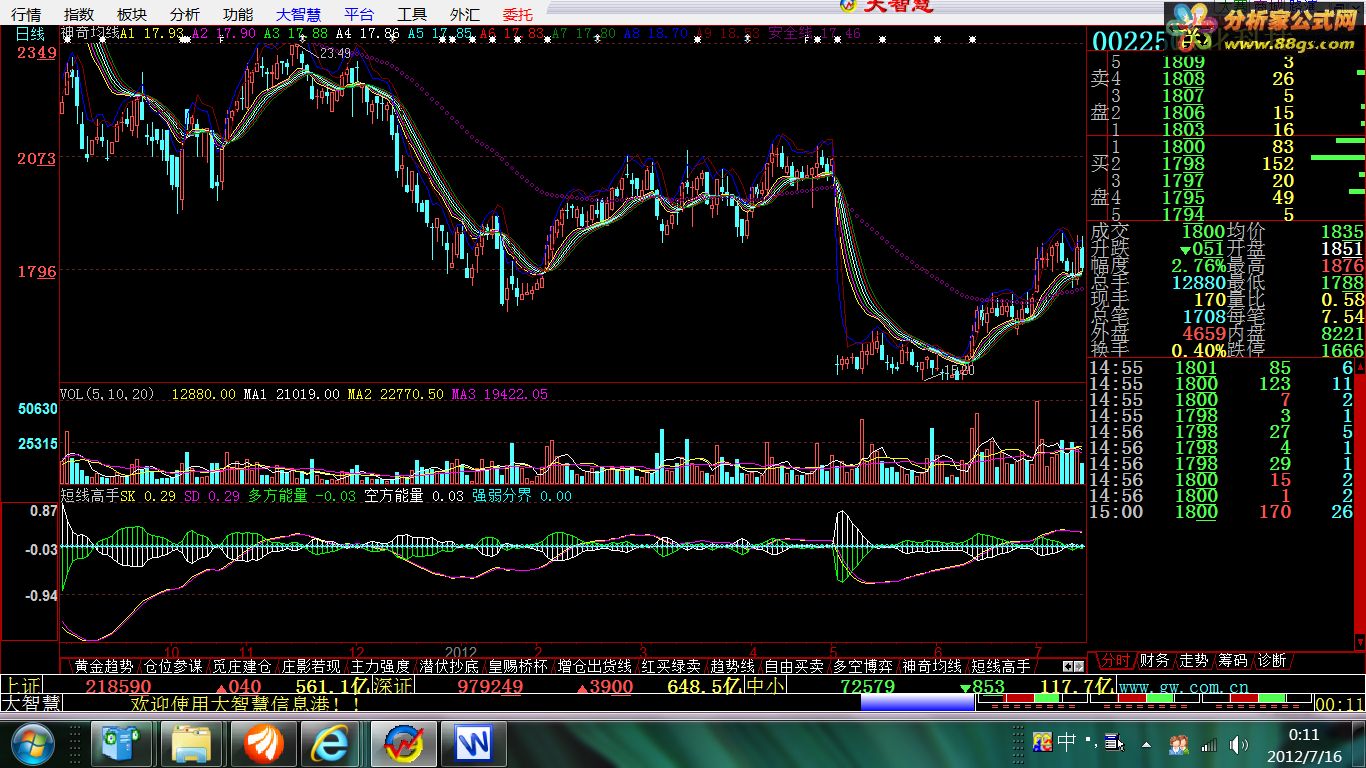Open the green security app taskbar icon
1366x768 pixels.
[x=122, y=744]
